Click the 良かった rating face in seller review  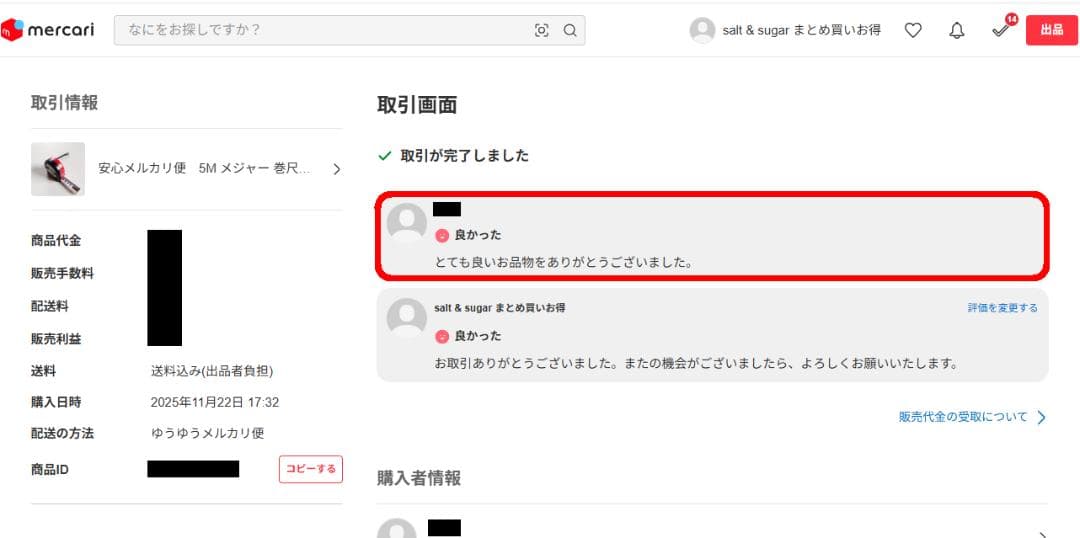(442, 337)
